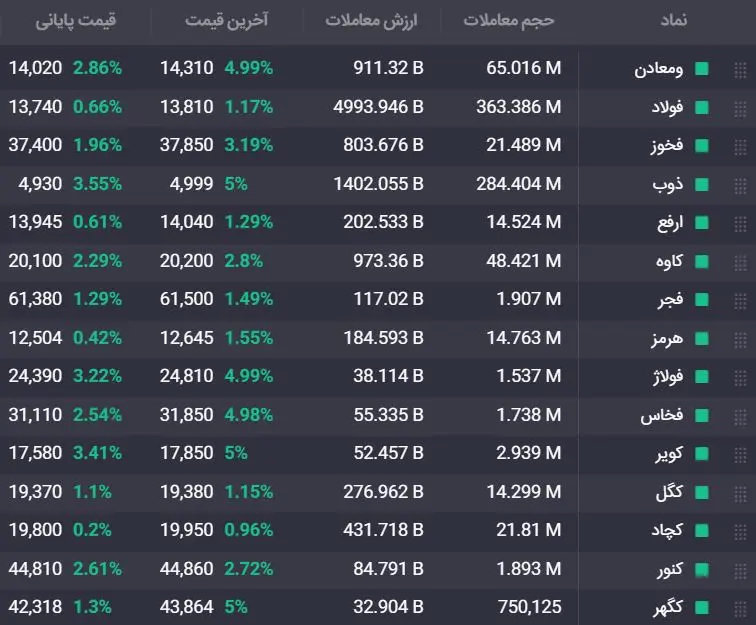Select the کگهر symbol name

tap(668, 607)
